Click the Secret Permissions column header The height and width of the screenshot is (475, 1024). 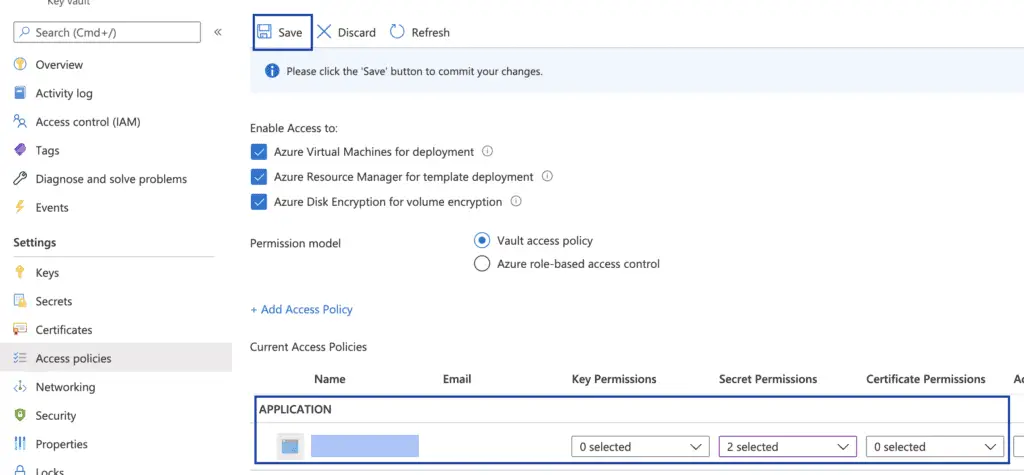768,379
